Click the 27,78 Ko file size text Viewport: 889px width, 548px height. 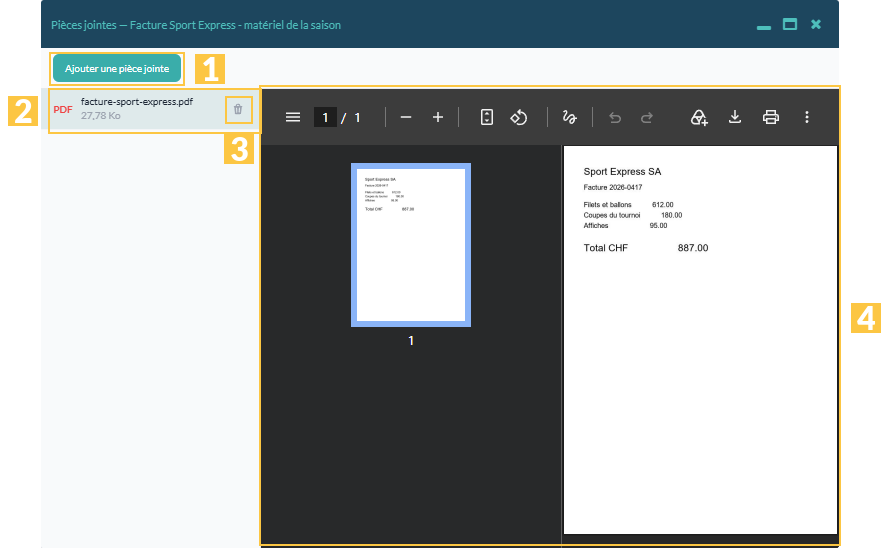click(100, 116)
